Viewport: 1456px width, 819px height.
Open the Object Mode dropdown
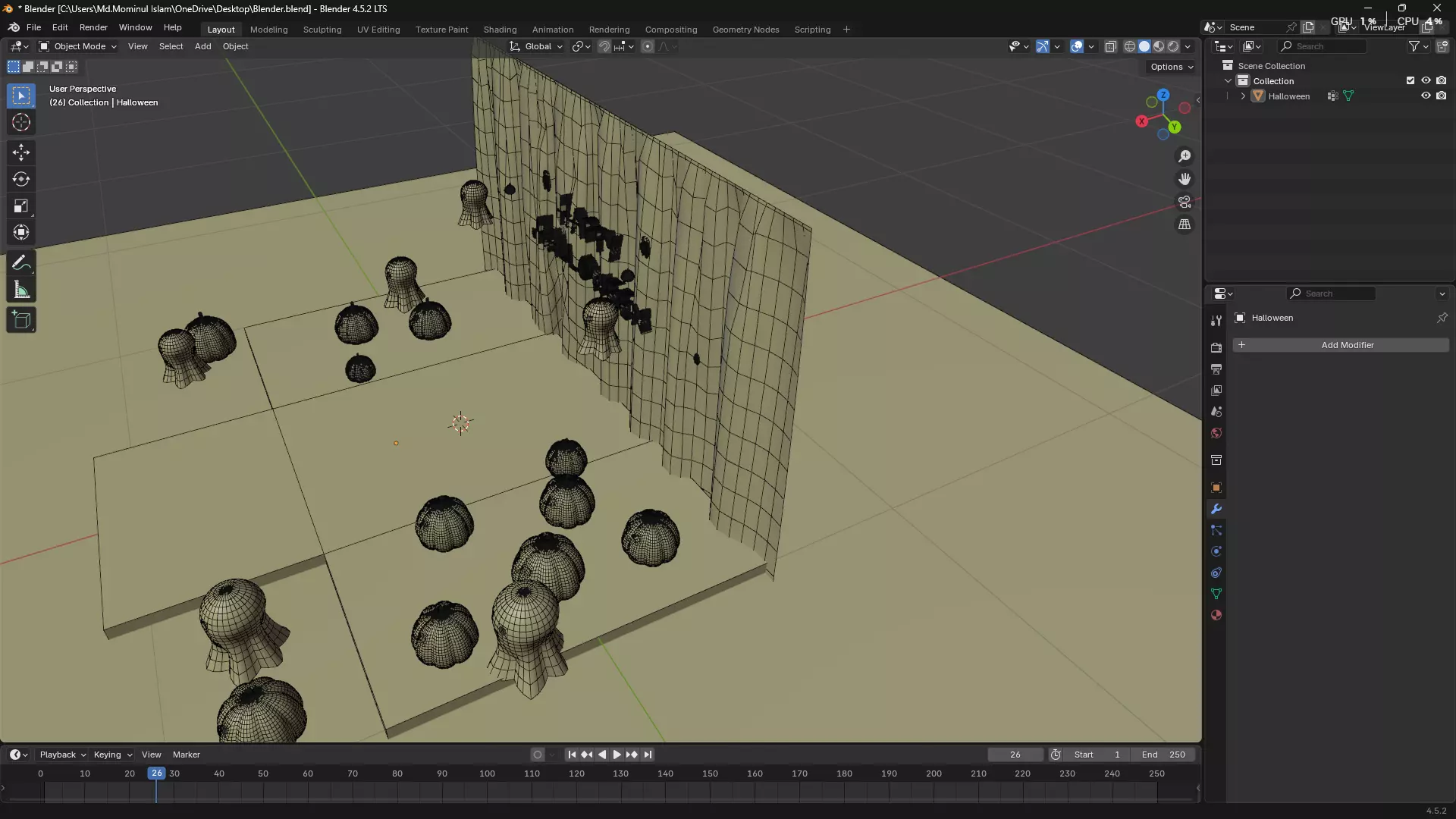point(78,46)
